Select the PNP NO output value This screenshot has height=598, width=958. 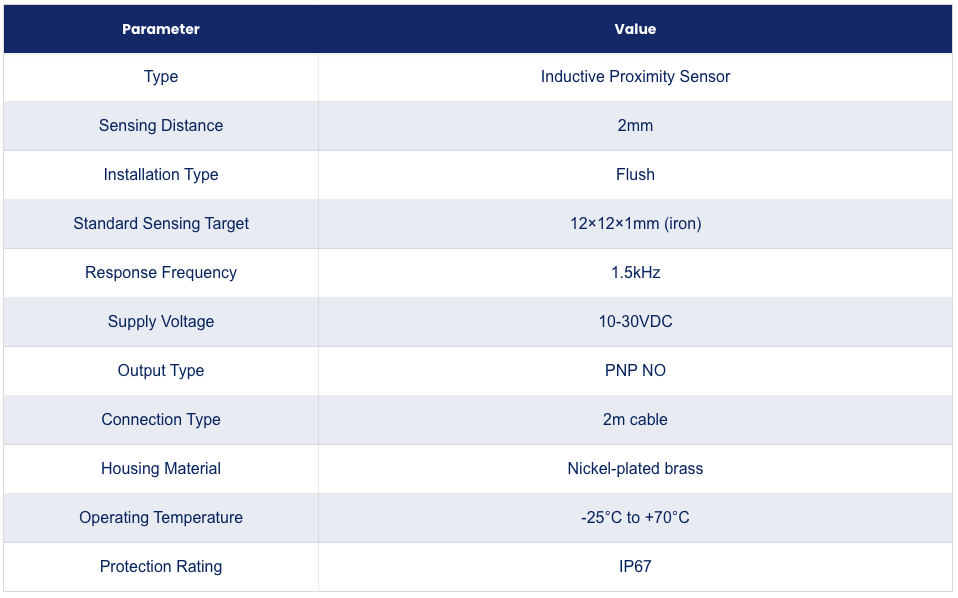point(635,370)
